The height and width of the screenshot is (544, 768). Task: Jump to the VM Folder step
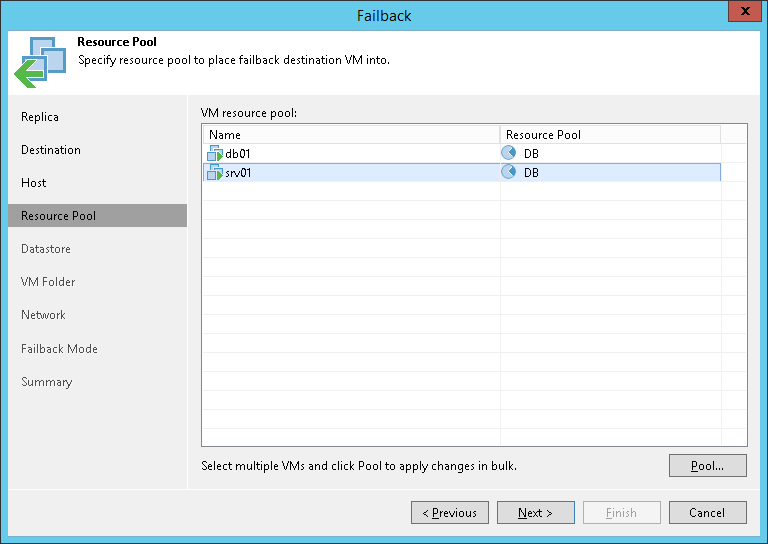(x=48, y=282)
